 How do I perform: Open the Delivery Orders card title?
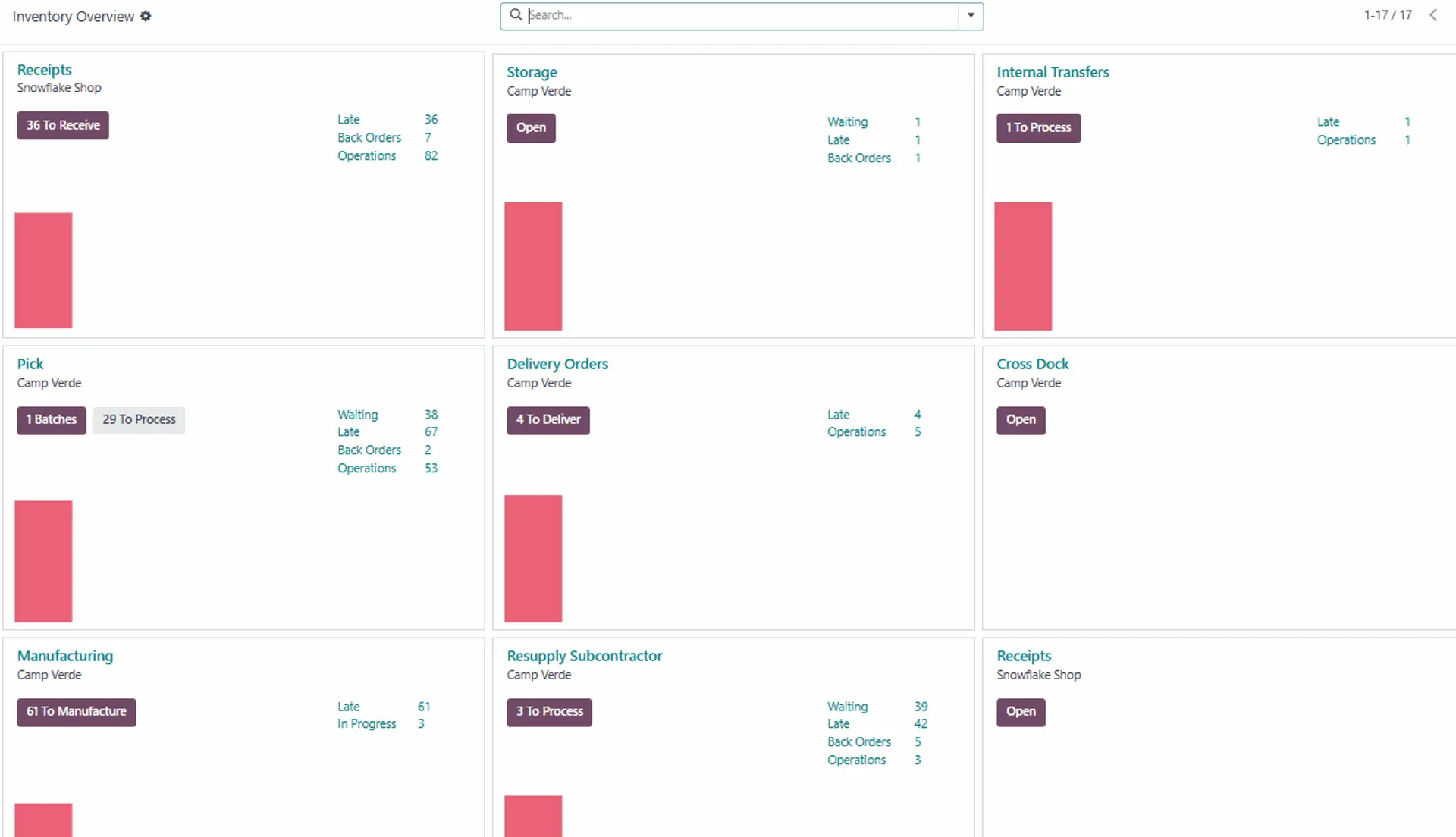tap(557, 364)
